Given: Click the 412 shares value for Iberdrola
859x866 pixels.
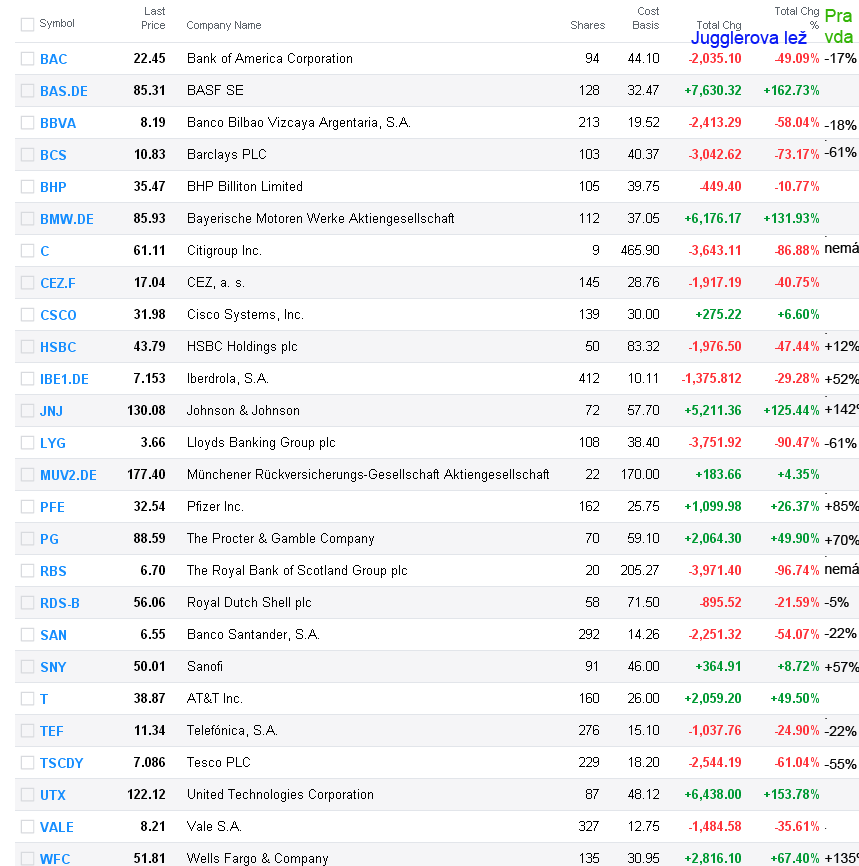Looking at the screenshot, I should (x=589, y=379).
